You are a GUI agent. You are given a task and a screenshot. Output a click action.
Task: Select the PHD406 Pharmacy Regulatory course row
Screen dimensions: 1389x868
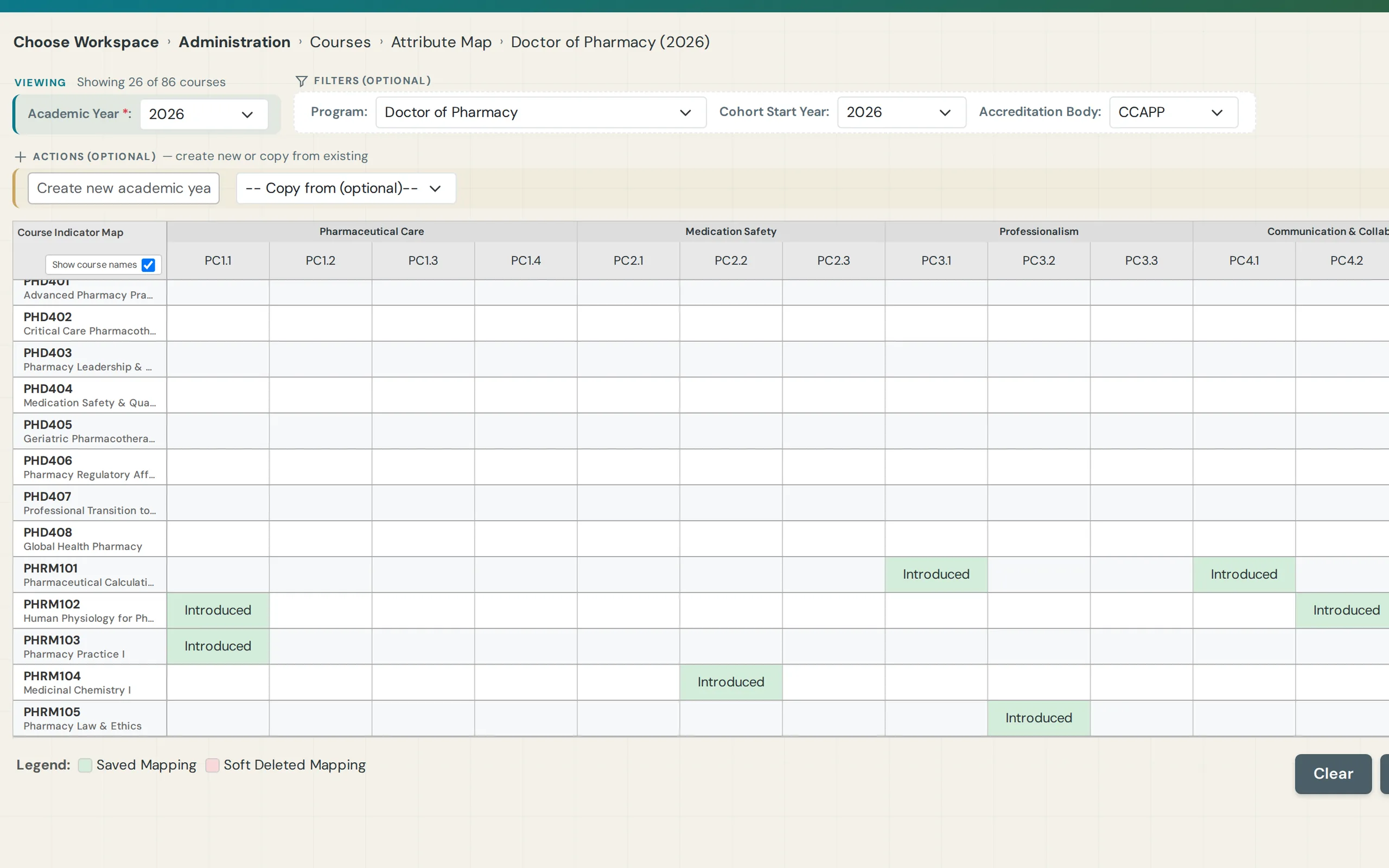[x=90, y=467]
